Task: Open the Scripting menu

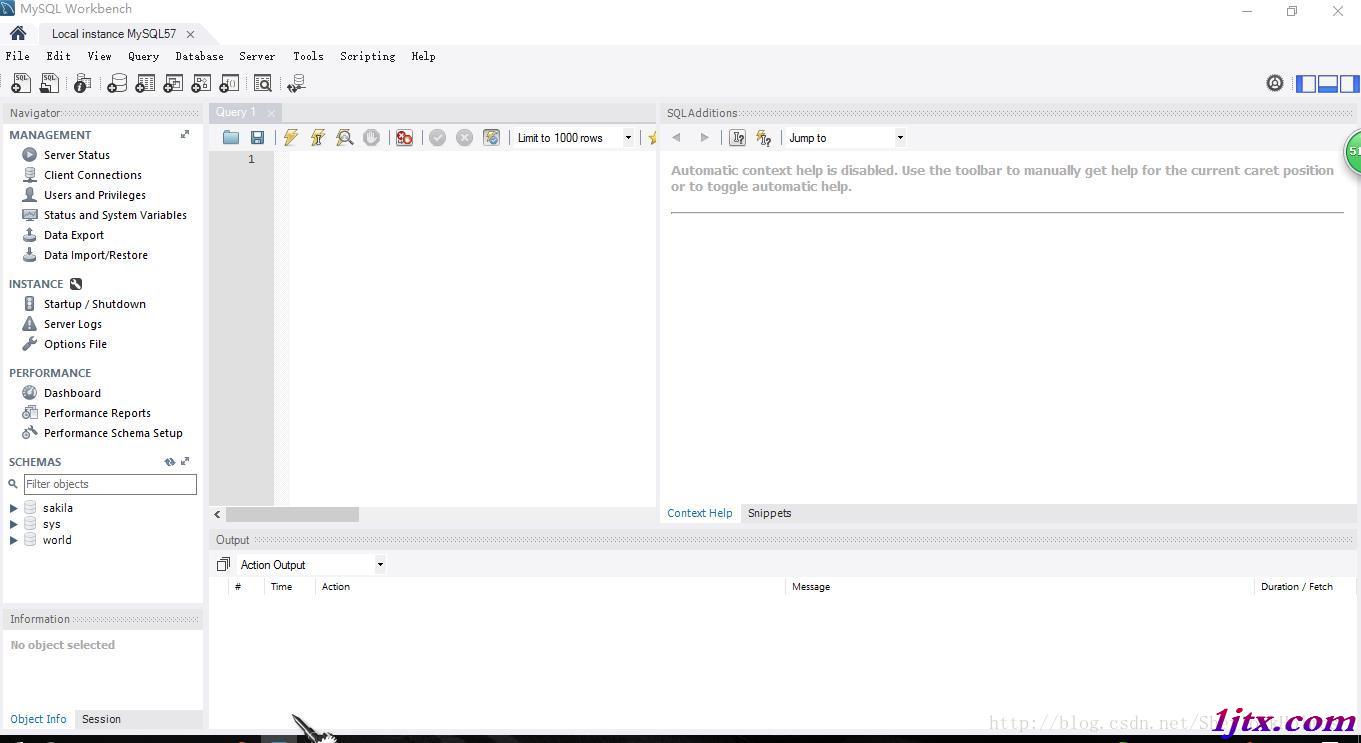Action: [x=367, y=56]
